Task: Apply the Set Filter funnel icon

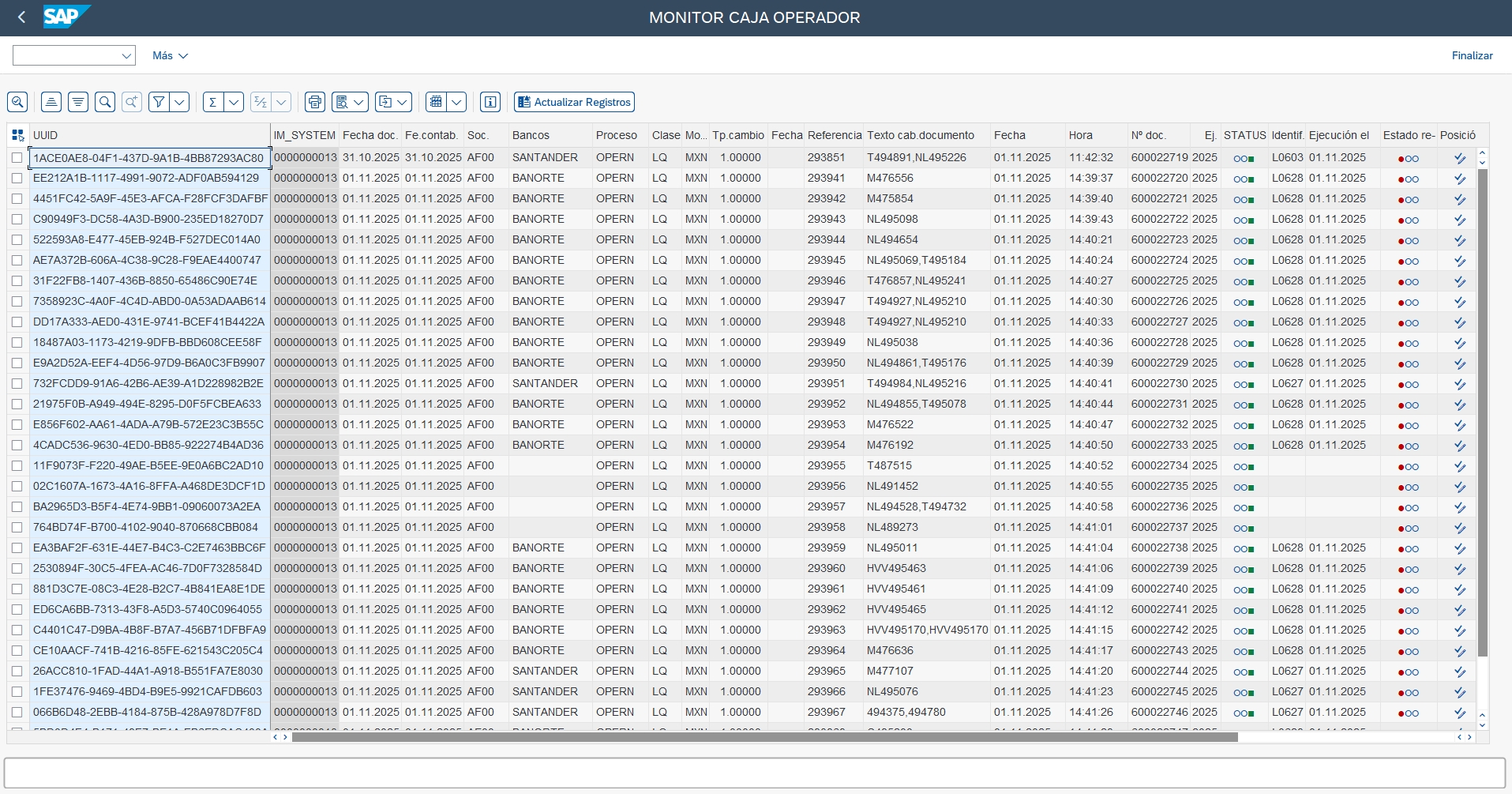Action: point(159,102)
